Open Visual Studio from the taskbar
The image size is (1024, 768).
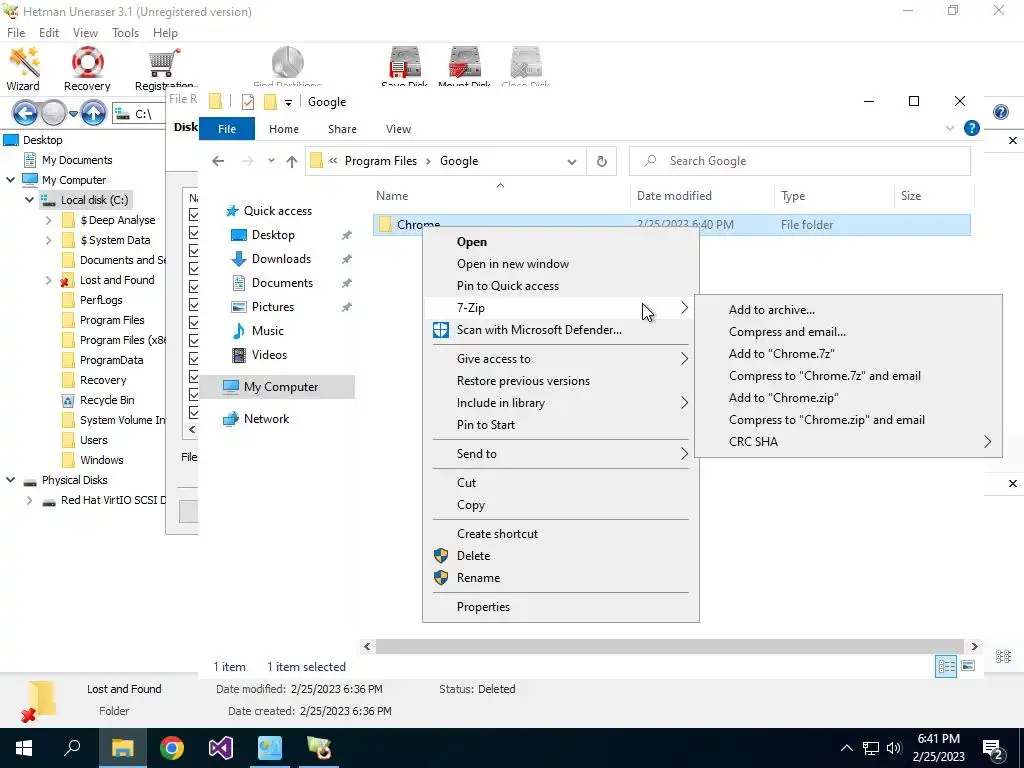[x=221, y=748]
